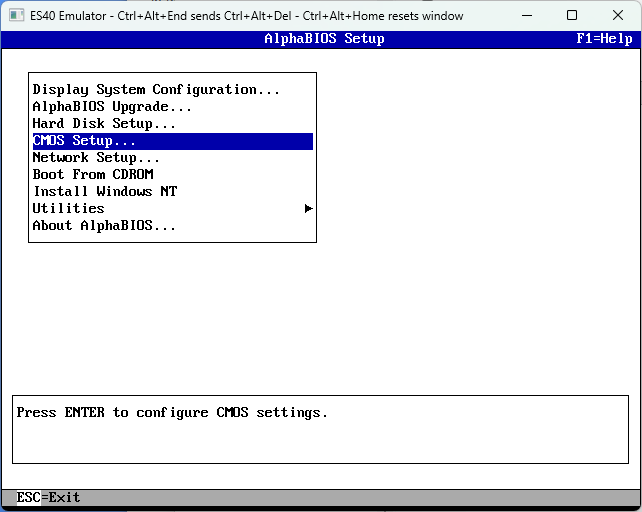Open Display System Configuration menu entry
This screenshot has height=512, width=642.
172,90
